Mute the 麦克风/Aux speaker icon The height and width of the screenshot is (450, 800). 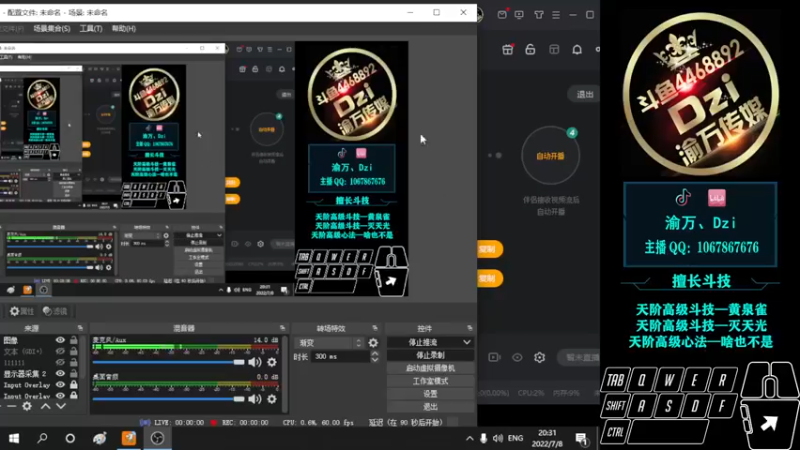254,362
